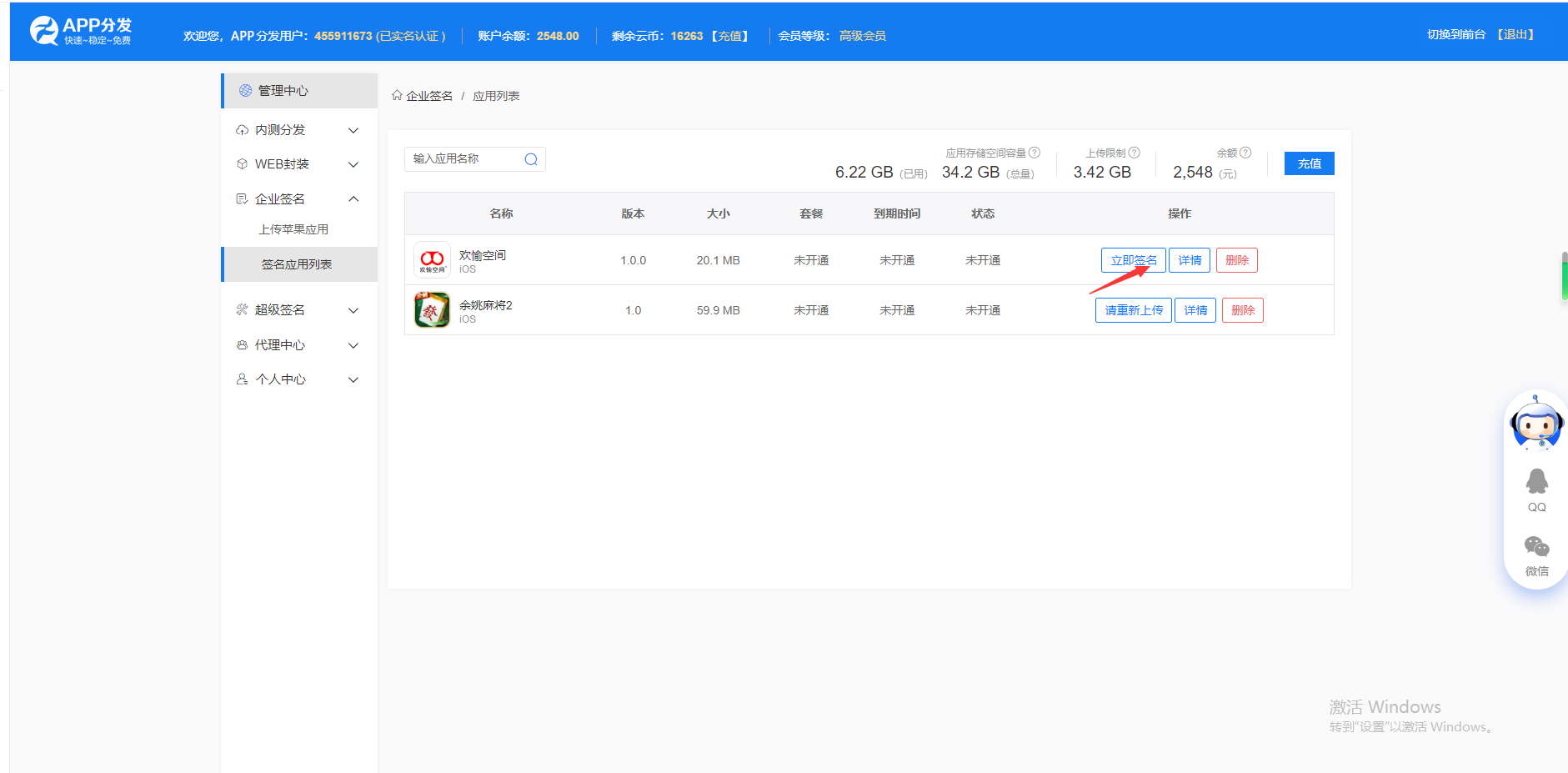This screenshot has width=1568, height=773.
Task: Click 切换到前台 link in header
Action: click(x=1455, y=35)
